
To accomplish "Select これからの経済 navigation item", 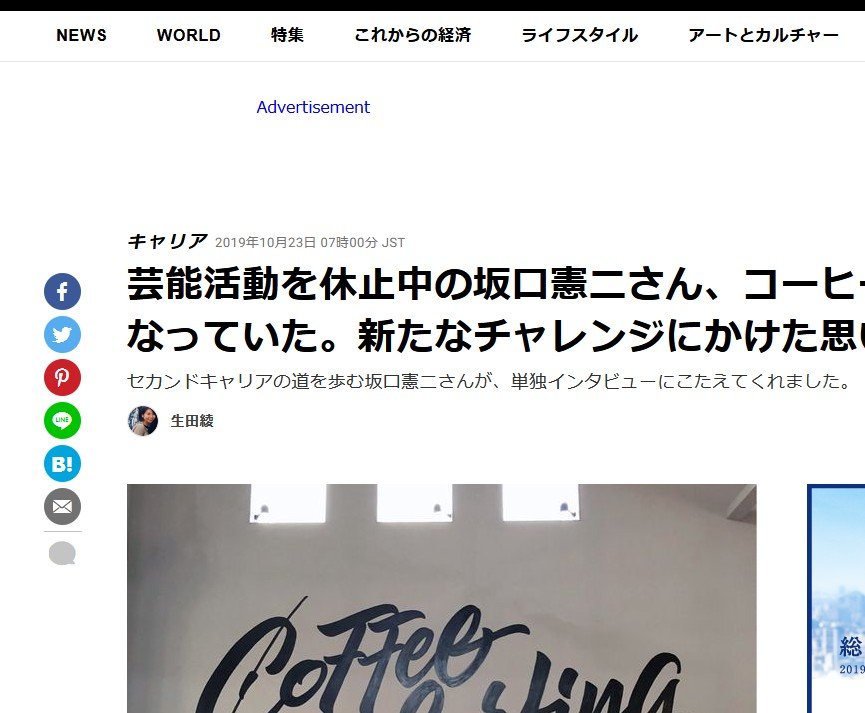I will click(x=413, y=35).
